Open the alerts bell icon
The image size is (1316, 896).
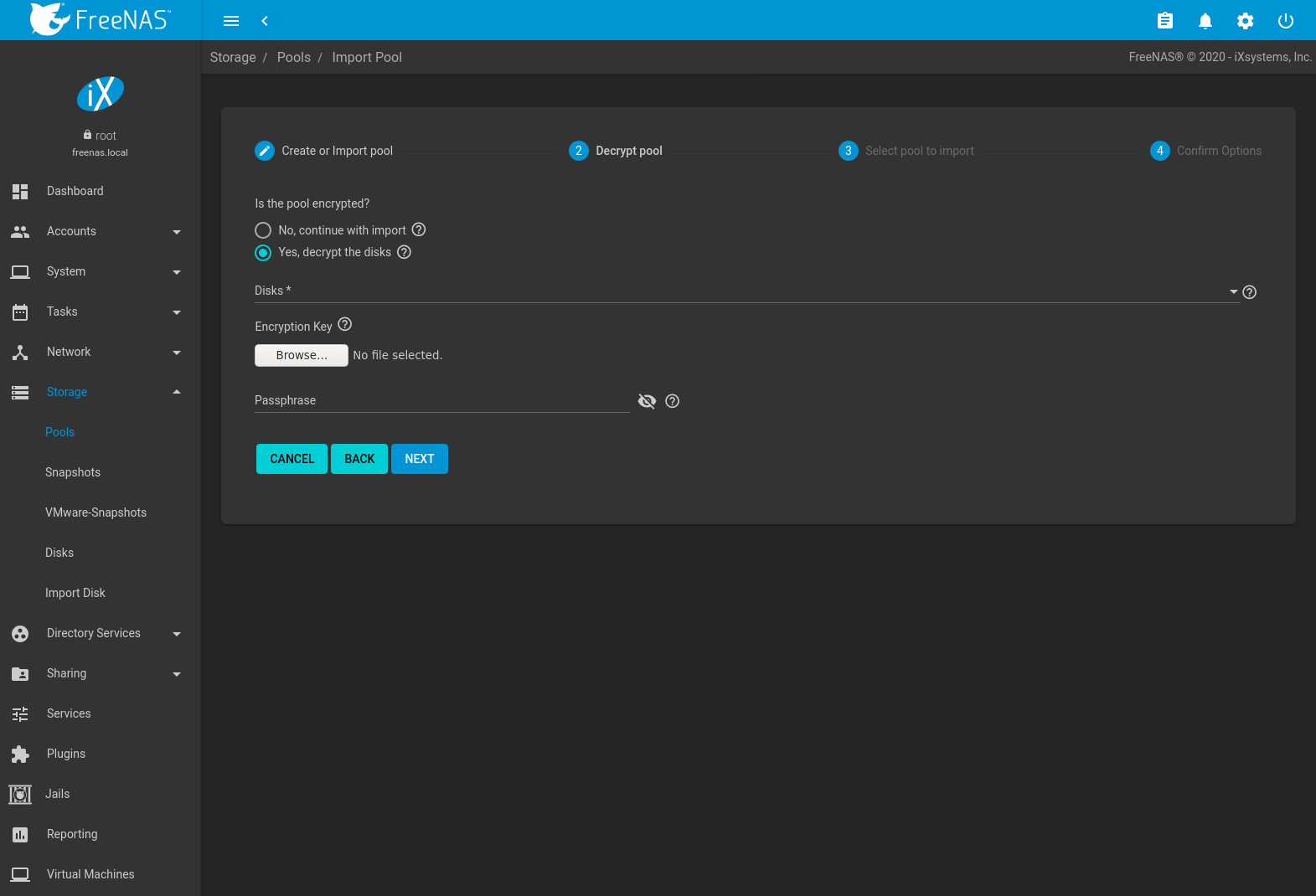point(1205,21)
